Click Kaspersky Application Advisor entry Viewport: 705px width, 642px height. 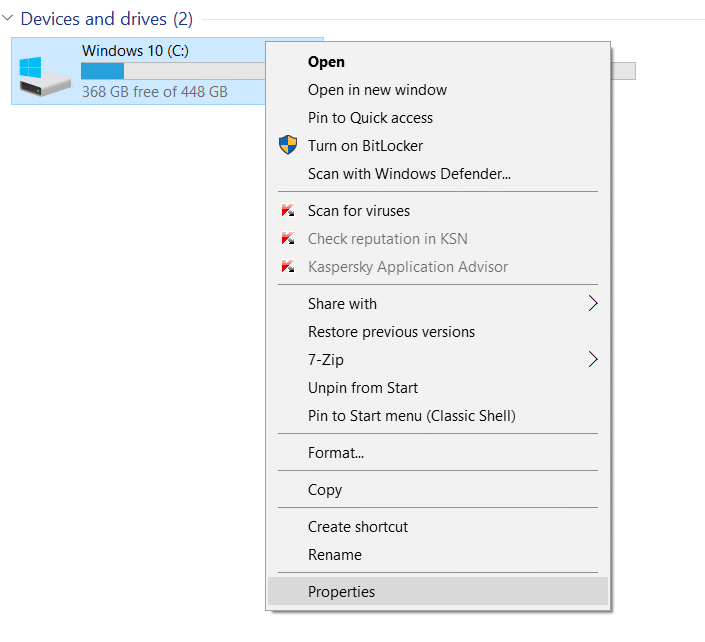click(437, 266)
